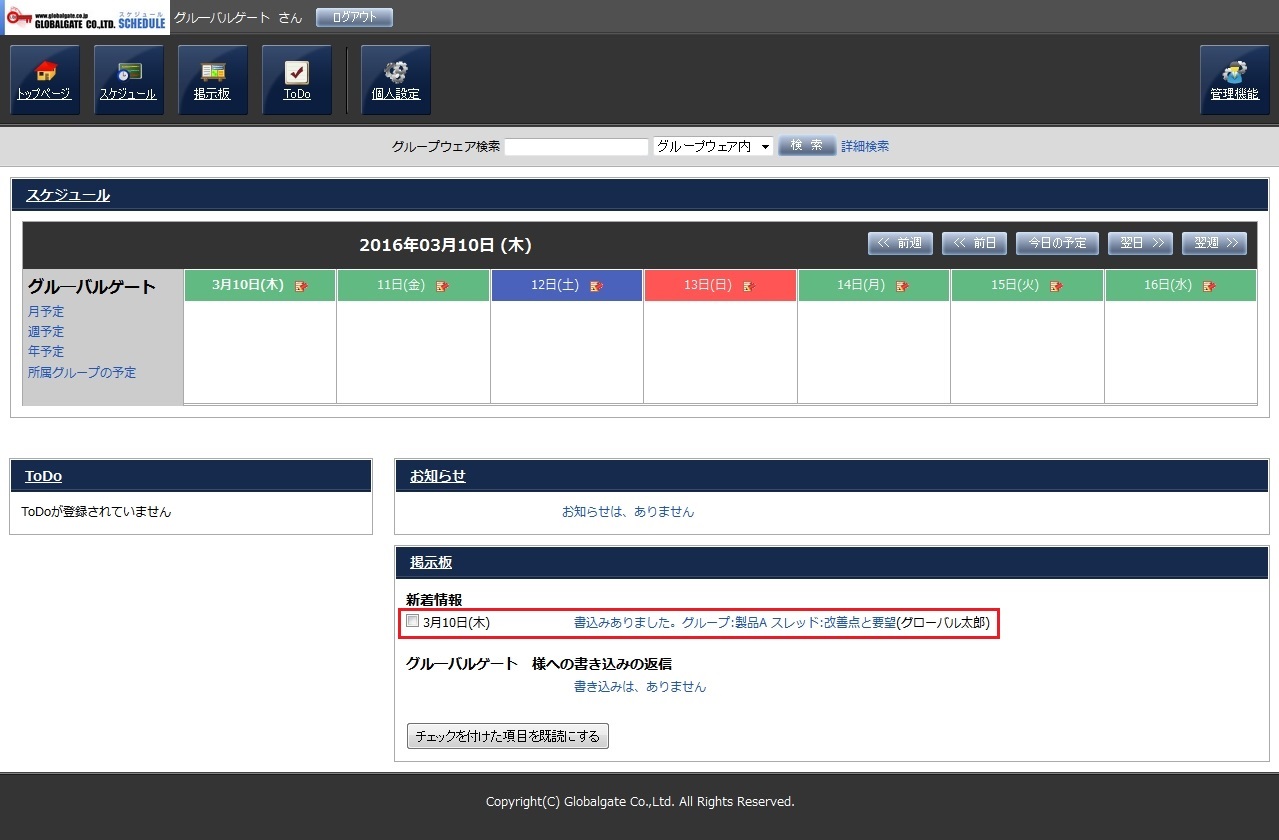Mark checked items read with チェックを付けた項目を既読にする

coord(508,737)
